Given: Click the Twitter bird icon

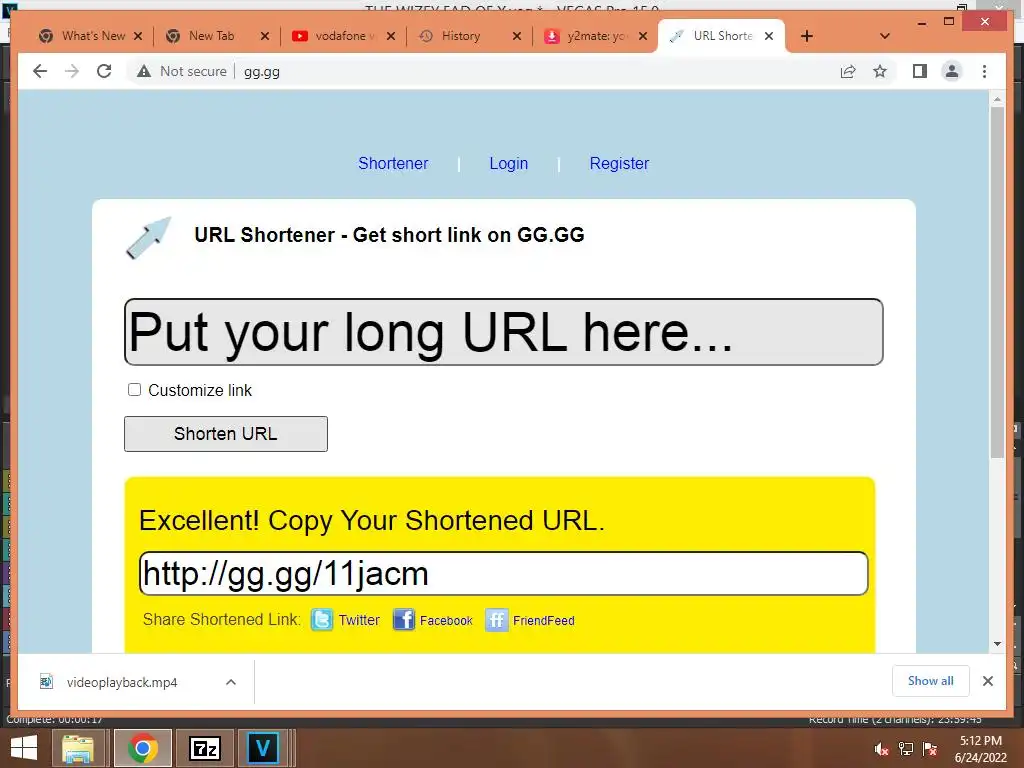Looking at the screenshot, I should 321,619.
